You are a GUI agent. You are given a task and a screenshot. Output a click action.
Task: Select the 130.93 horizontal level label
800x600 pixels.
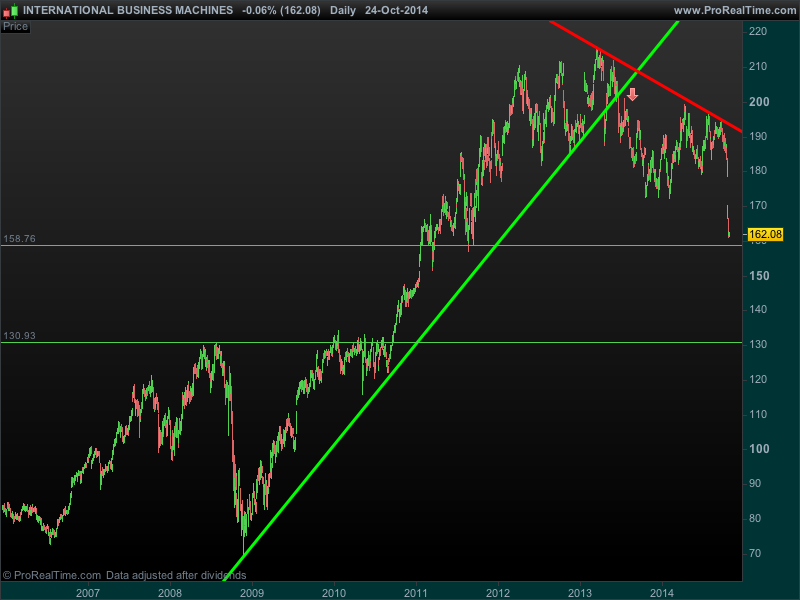[x=19, y=336]
